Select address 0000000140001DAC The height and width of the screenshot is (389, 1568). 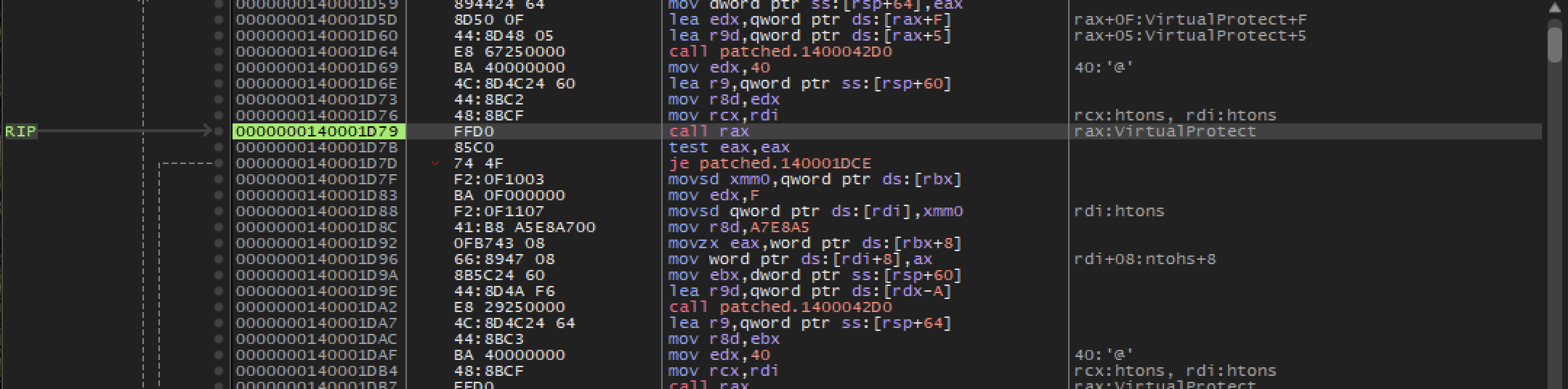coord(317,339)
